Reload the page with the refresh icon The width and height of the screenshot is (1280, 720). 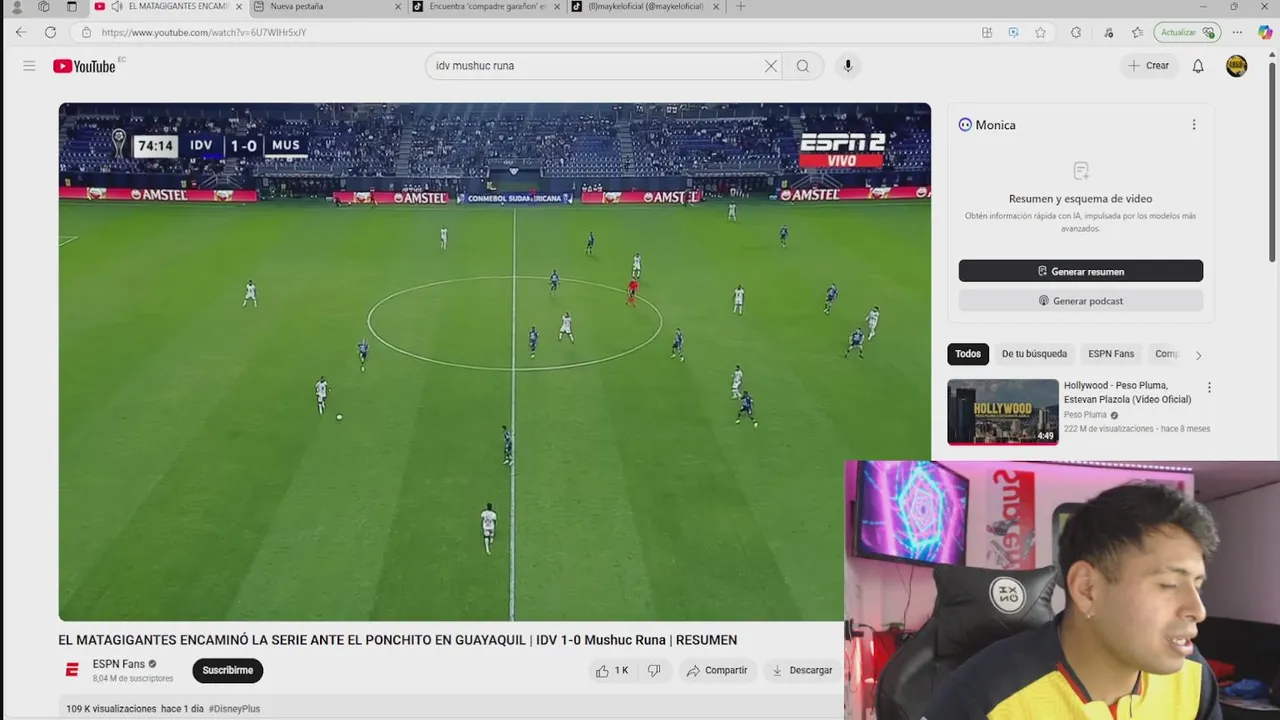(x=50, y=32)
